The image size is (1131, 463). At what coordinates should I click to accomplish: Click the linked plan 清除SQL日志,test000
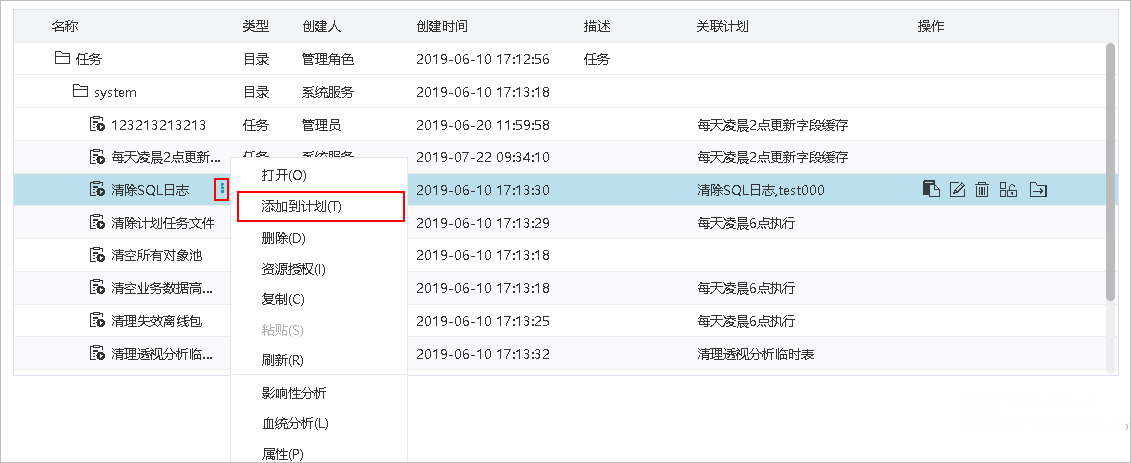click(x=760, y=190)
